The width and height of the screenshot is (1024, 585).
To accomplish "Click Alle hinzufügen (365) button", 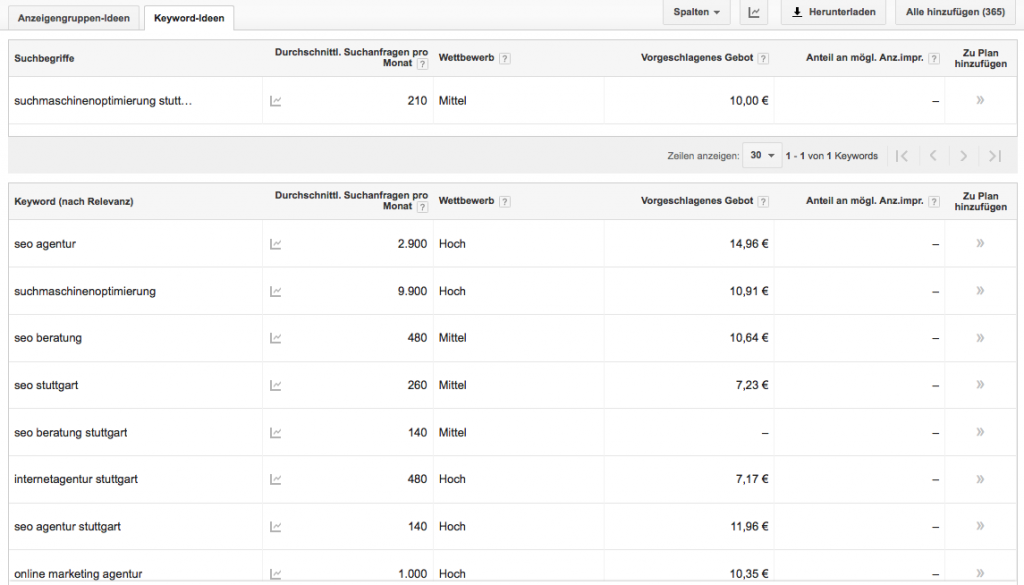I will (x=955, y=13).
